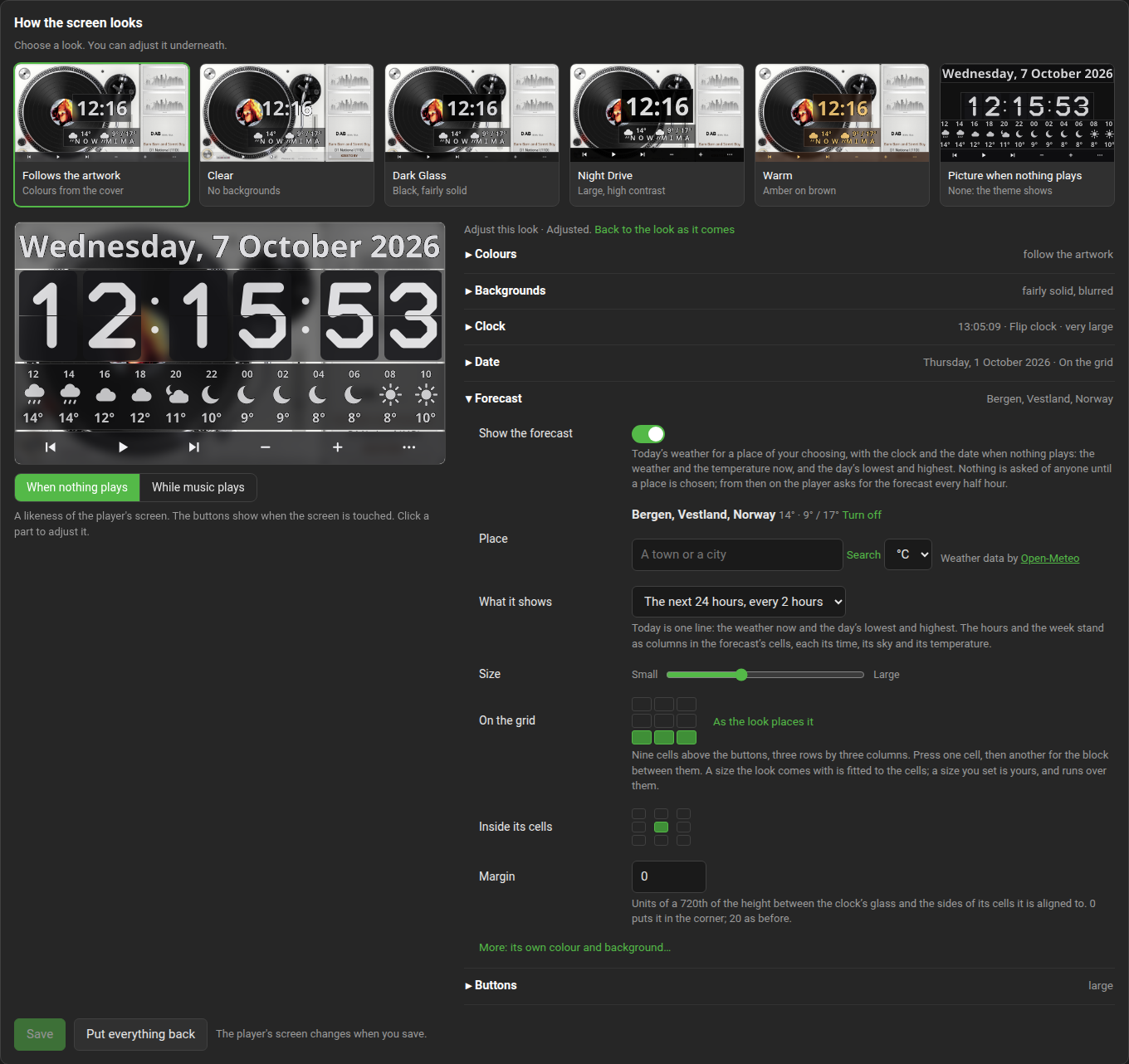Image resolution: width=1129 pixels, height=1064 pixels.
Task: Choose the Warm amber on brown look
Action: 843,134
